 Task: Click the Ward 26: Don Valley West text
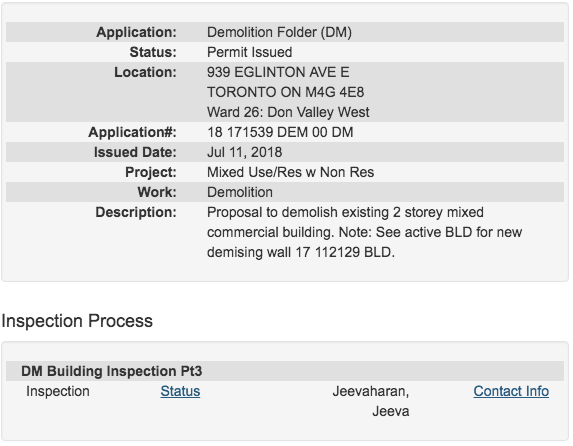pos(288,112)
